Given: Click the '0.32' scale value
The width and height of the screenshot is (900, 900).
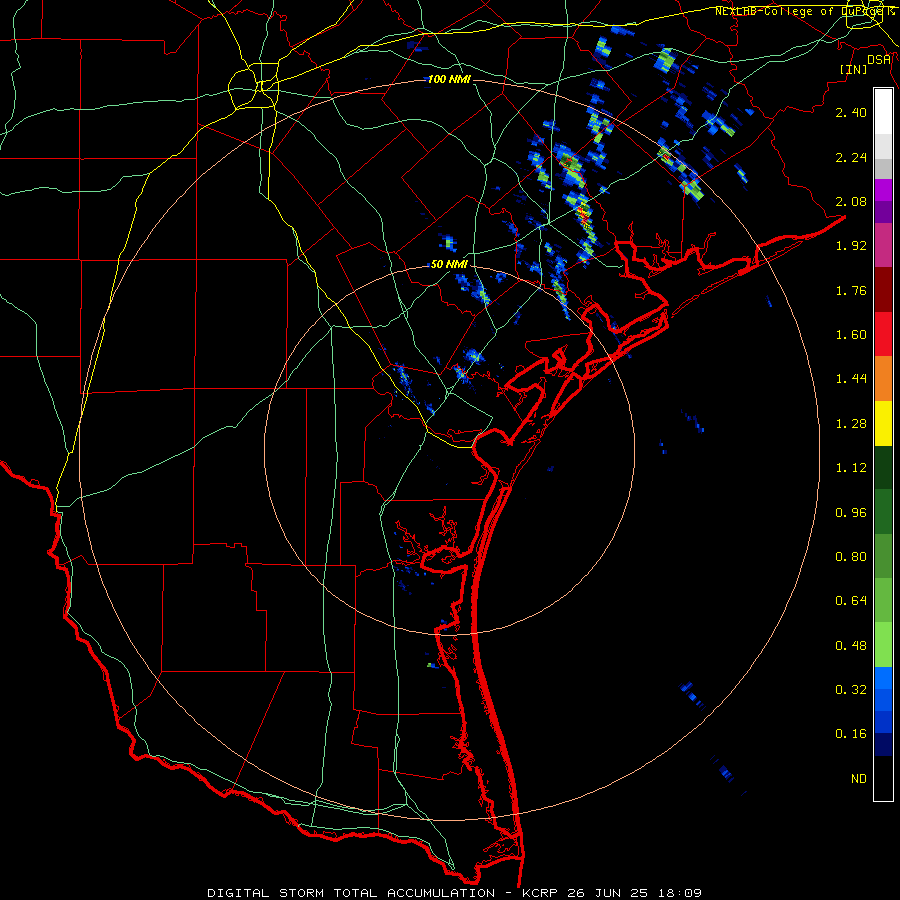Looking at the screenshot, I should (x=851, y=690).
